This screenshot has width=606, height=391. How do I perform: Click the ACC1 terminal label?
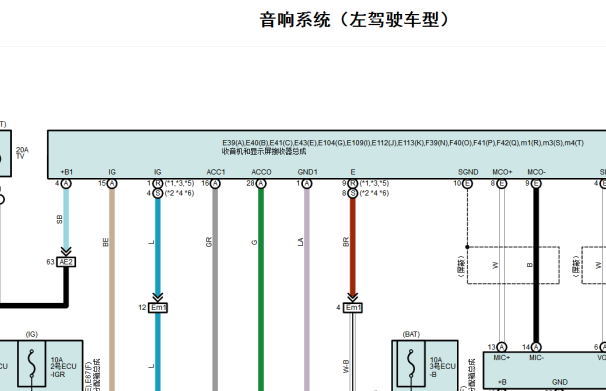coord(216,172)
